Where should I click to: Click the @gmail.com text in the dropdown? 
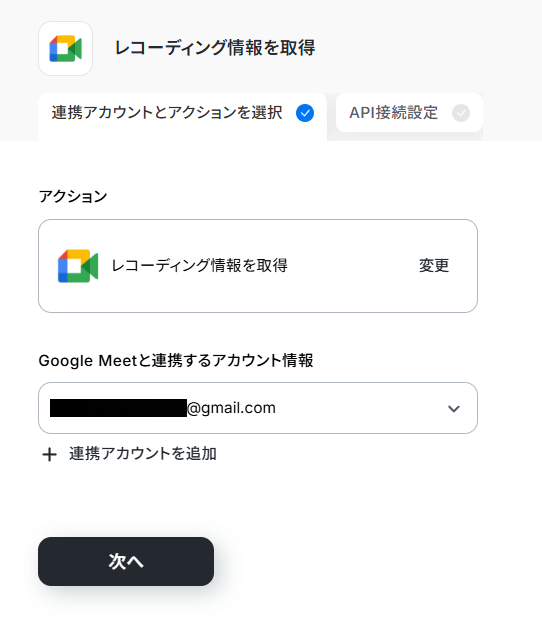tap(231, 408)
